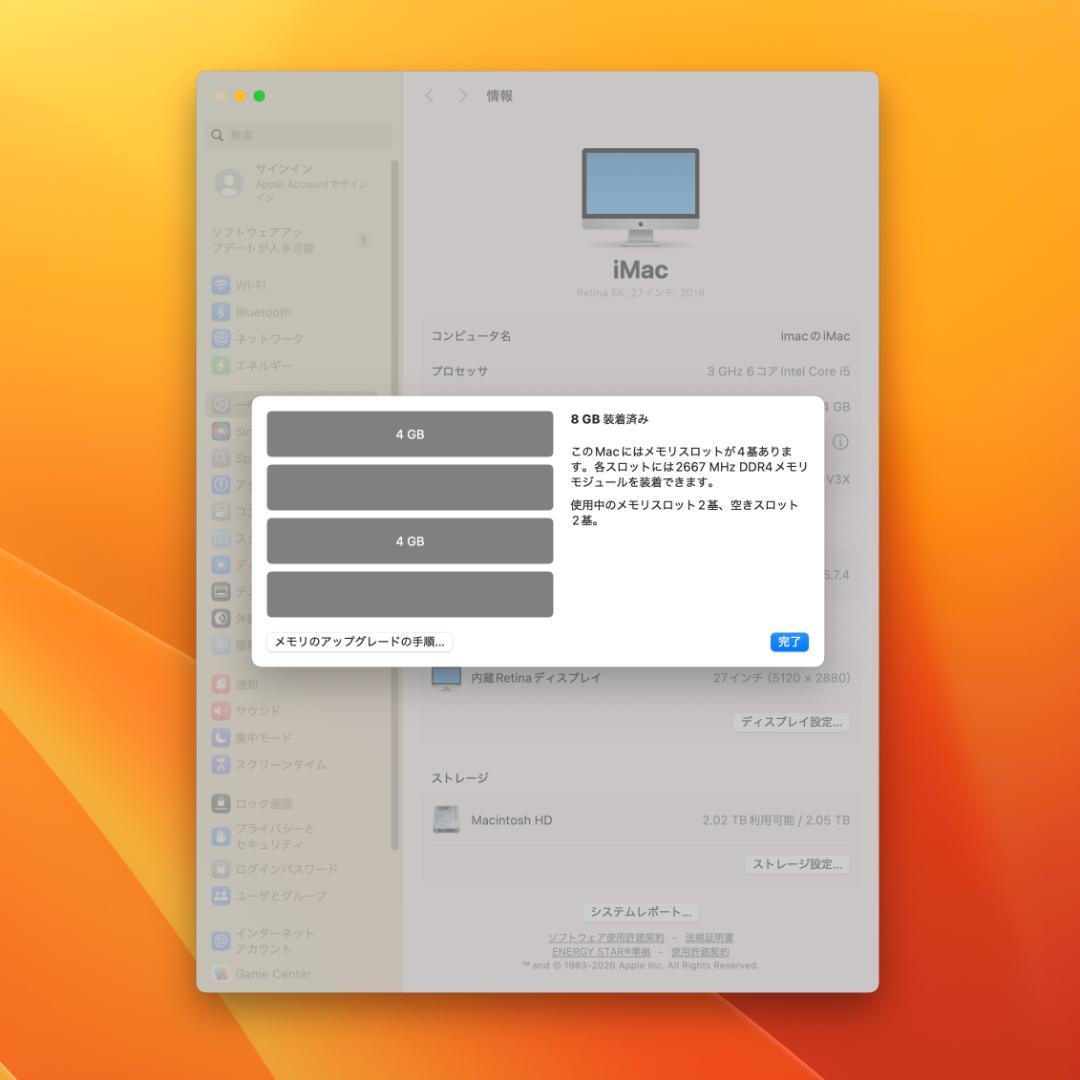Click the software update badge showing 1

tap(363, 240)
